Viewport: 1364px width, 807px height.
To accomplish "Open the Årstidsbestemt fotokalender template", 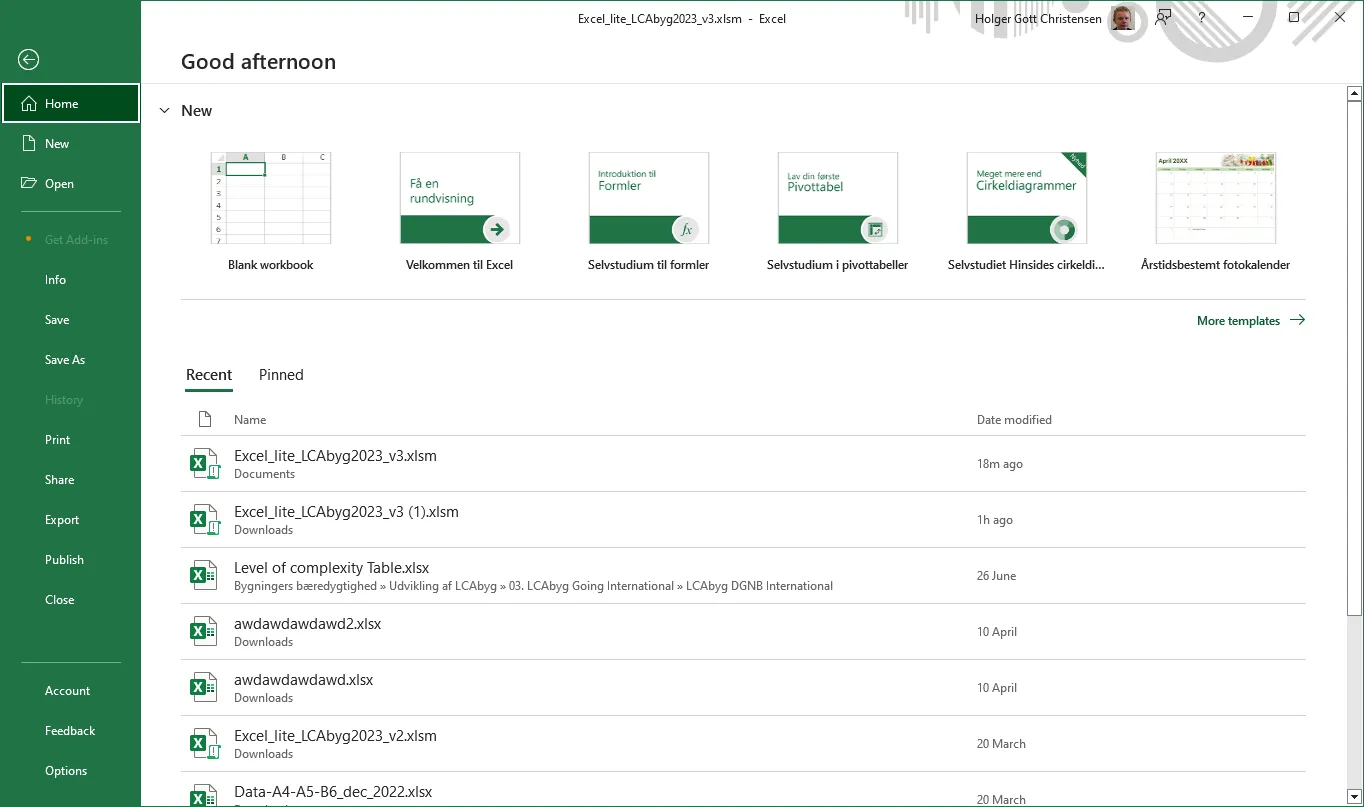I will pyautogui.click(x=1216, y=212).
